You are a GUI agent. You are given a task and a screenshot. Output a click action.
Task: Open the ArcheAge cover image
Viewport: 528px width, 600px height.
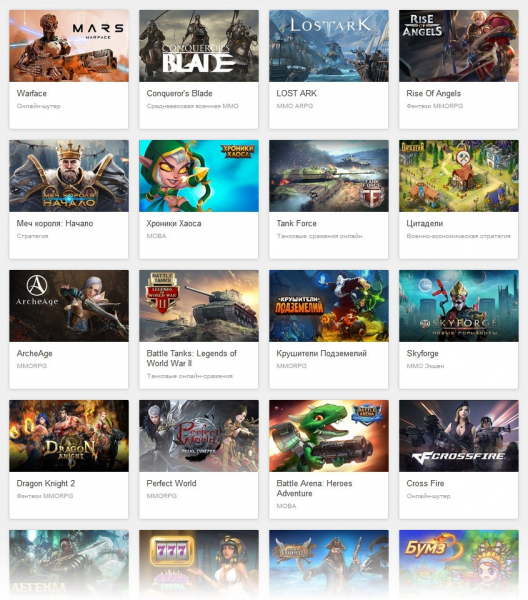click(69, 306)
